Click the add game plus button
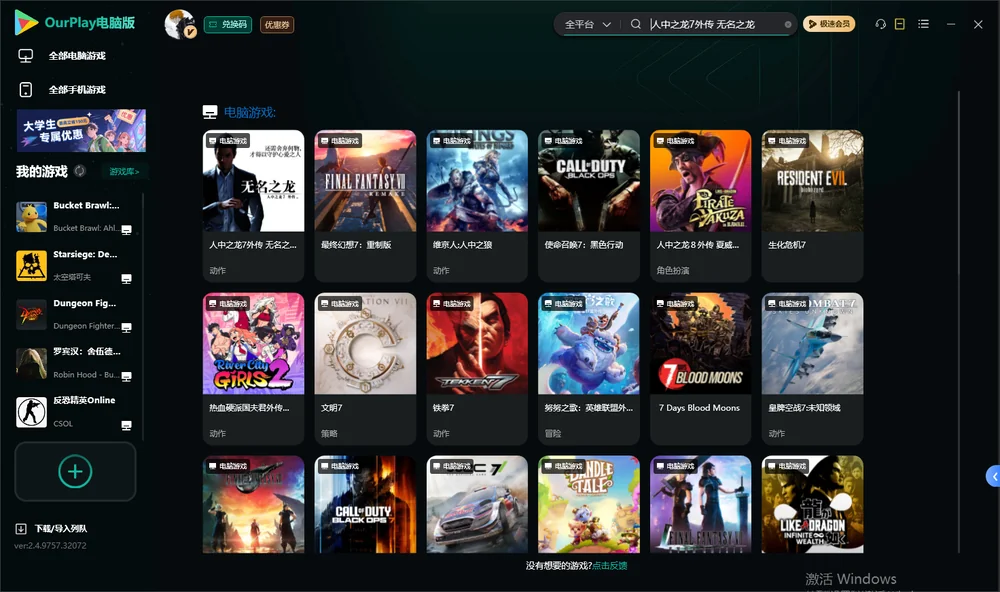This screenshot has width=1000, height=592. 75,471
